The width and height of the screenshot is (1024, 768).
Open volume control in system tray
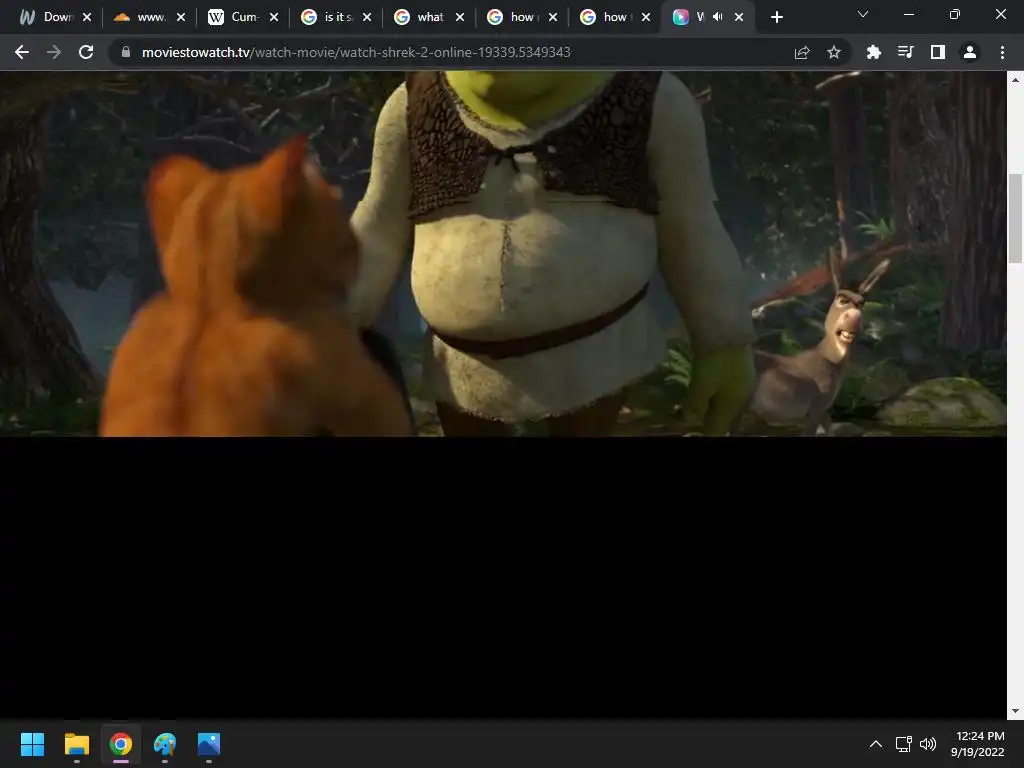tap(927, 744)
